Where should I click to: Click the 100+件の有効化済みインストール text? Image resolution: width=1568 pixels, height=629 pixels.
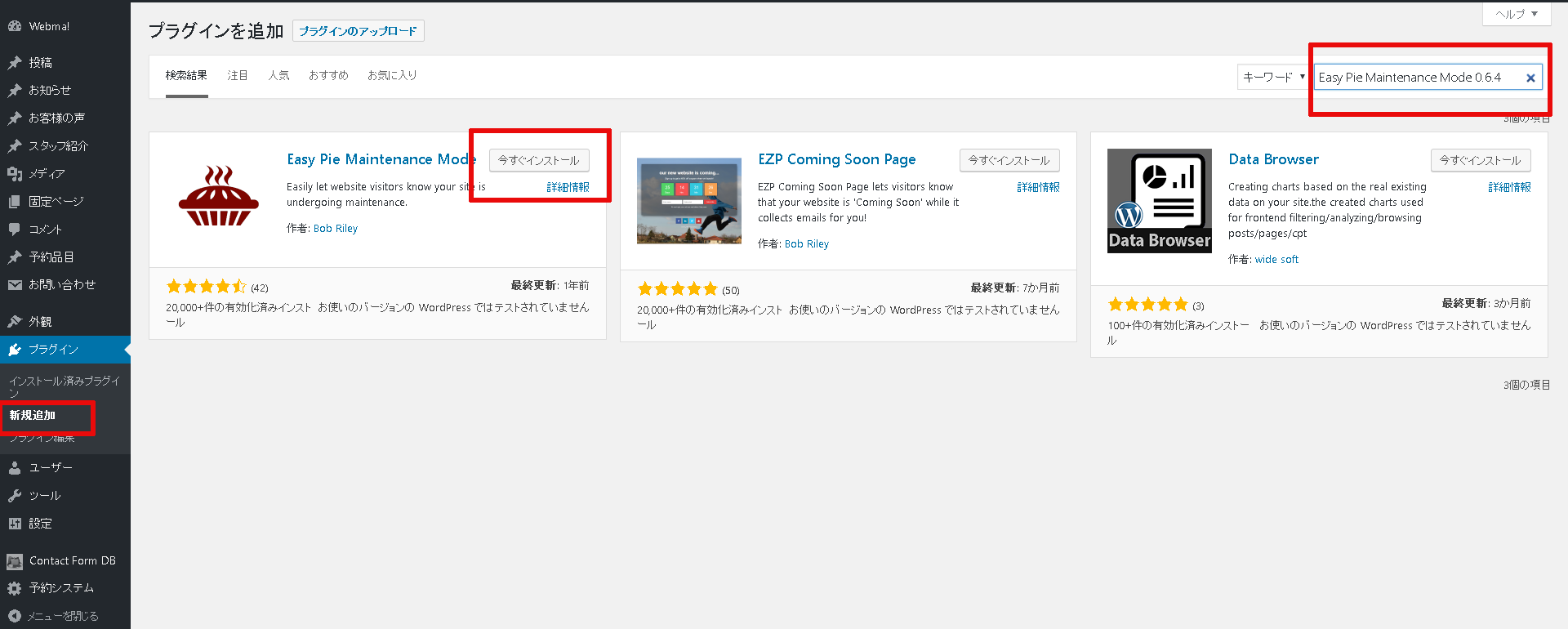tap(1178, 332)
